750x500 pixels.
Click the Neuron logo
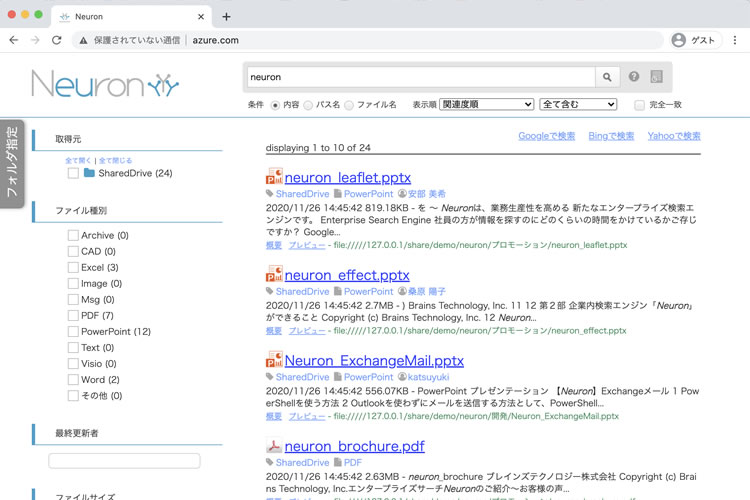tap(105, 84)
